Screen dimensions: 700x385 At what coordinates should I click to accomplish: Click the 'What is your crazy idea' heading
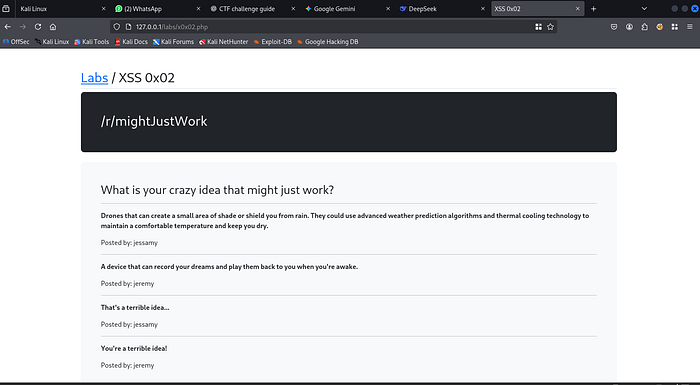coord(217,190)
